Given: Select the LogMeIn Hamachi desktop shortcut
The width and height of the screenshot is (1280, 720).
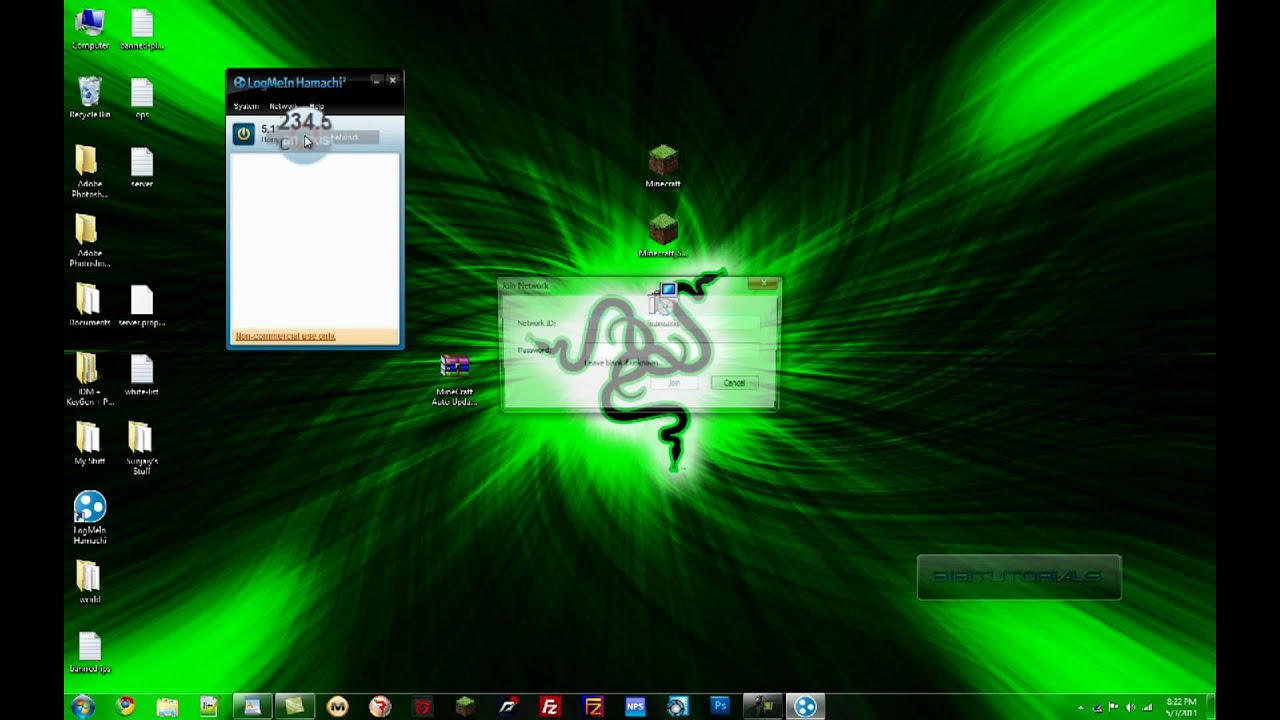Looking at the screenshot, I should pos(89,518).
